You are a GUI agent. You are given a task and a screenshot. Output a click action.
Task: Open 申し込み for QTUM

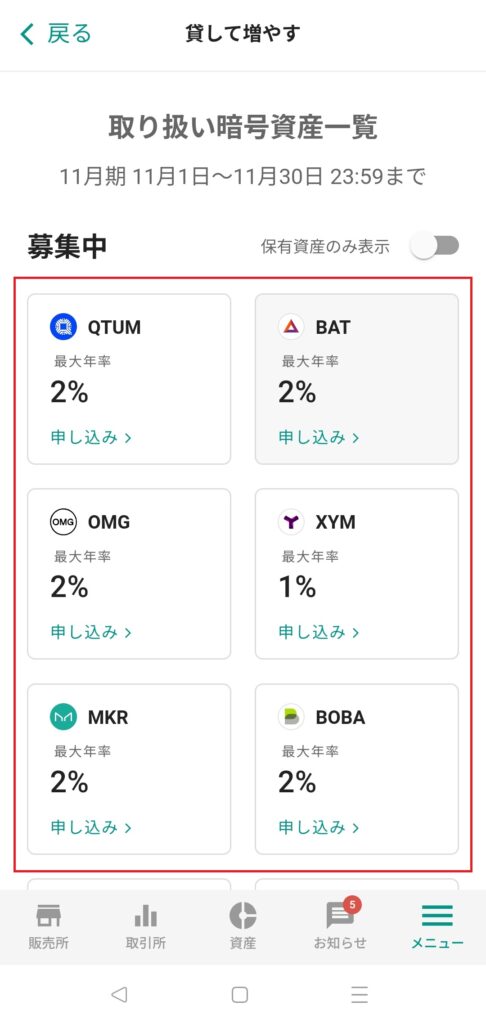(91, 437)
